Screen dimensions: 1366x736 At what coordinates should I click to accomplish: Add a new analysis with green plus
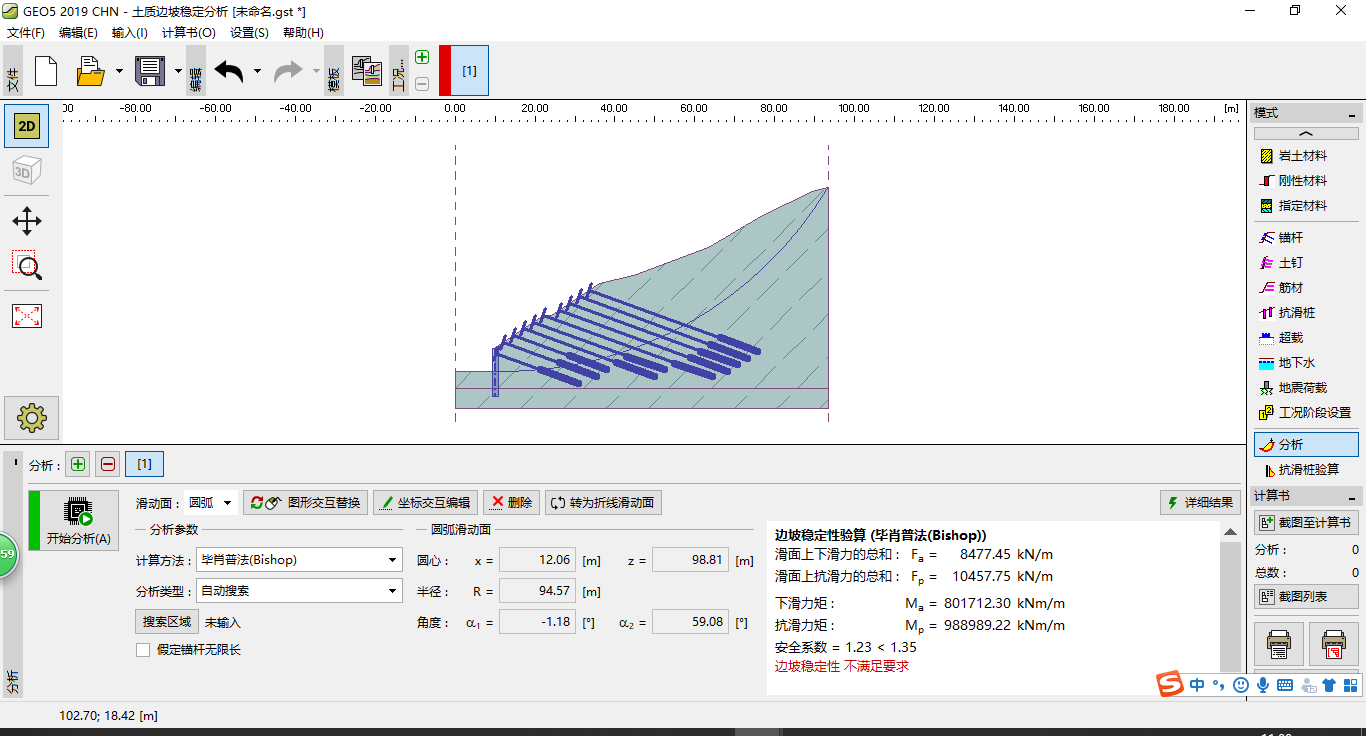78,464
